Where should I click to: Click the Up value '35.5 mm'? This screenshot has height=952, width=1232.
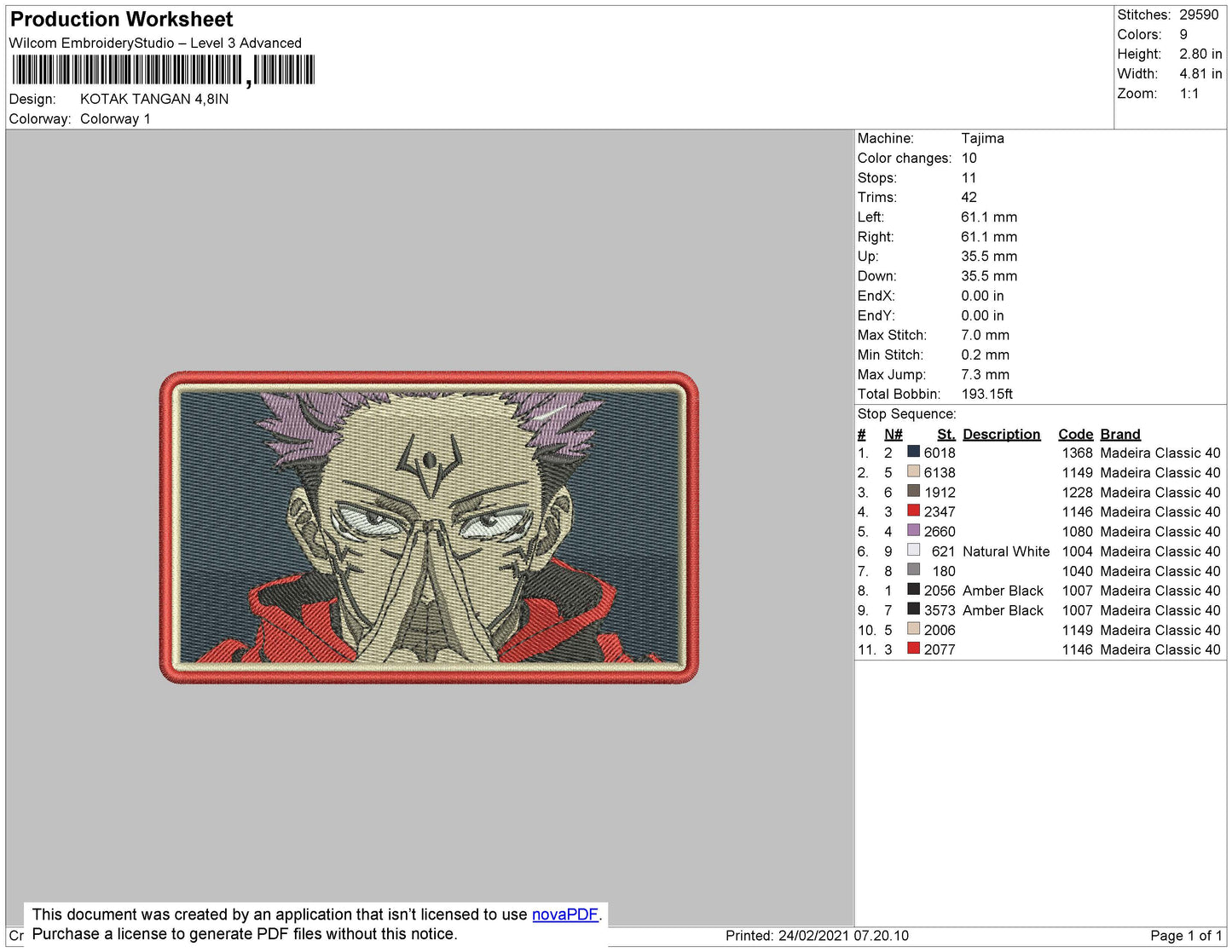coord(989,257)
